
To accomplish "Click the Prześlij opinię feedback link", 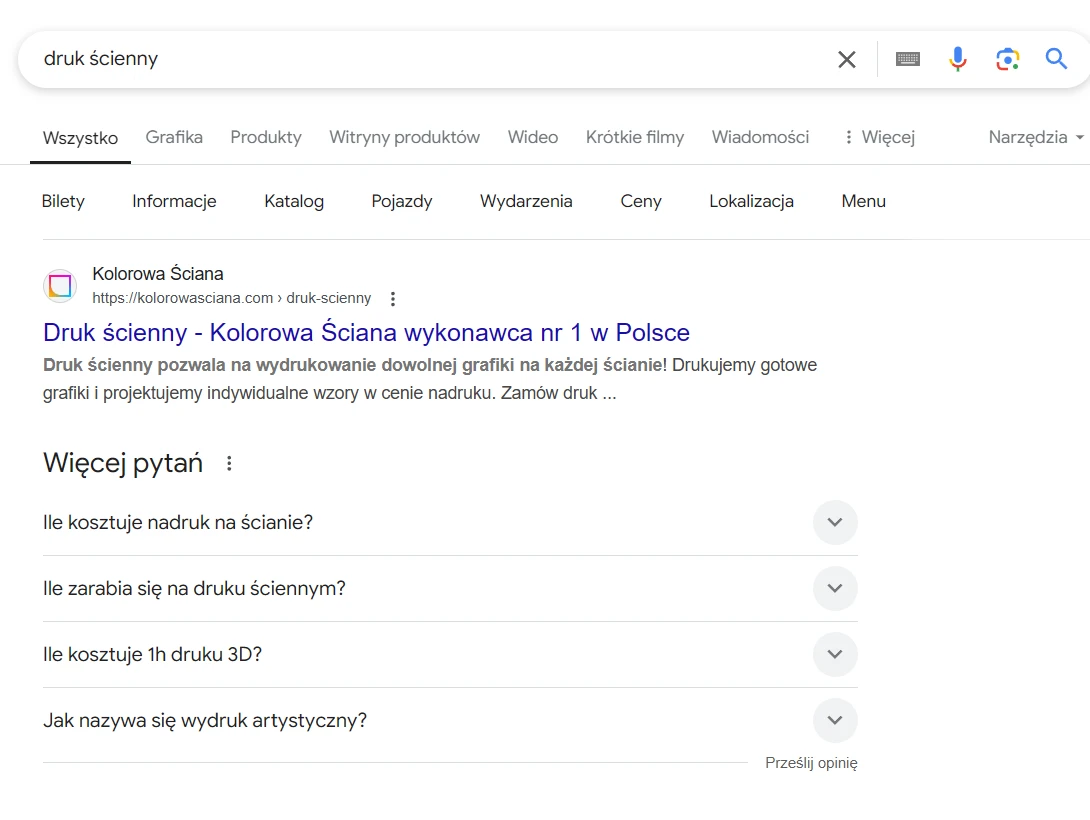I will click(x=811, y=763).
